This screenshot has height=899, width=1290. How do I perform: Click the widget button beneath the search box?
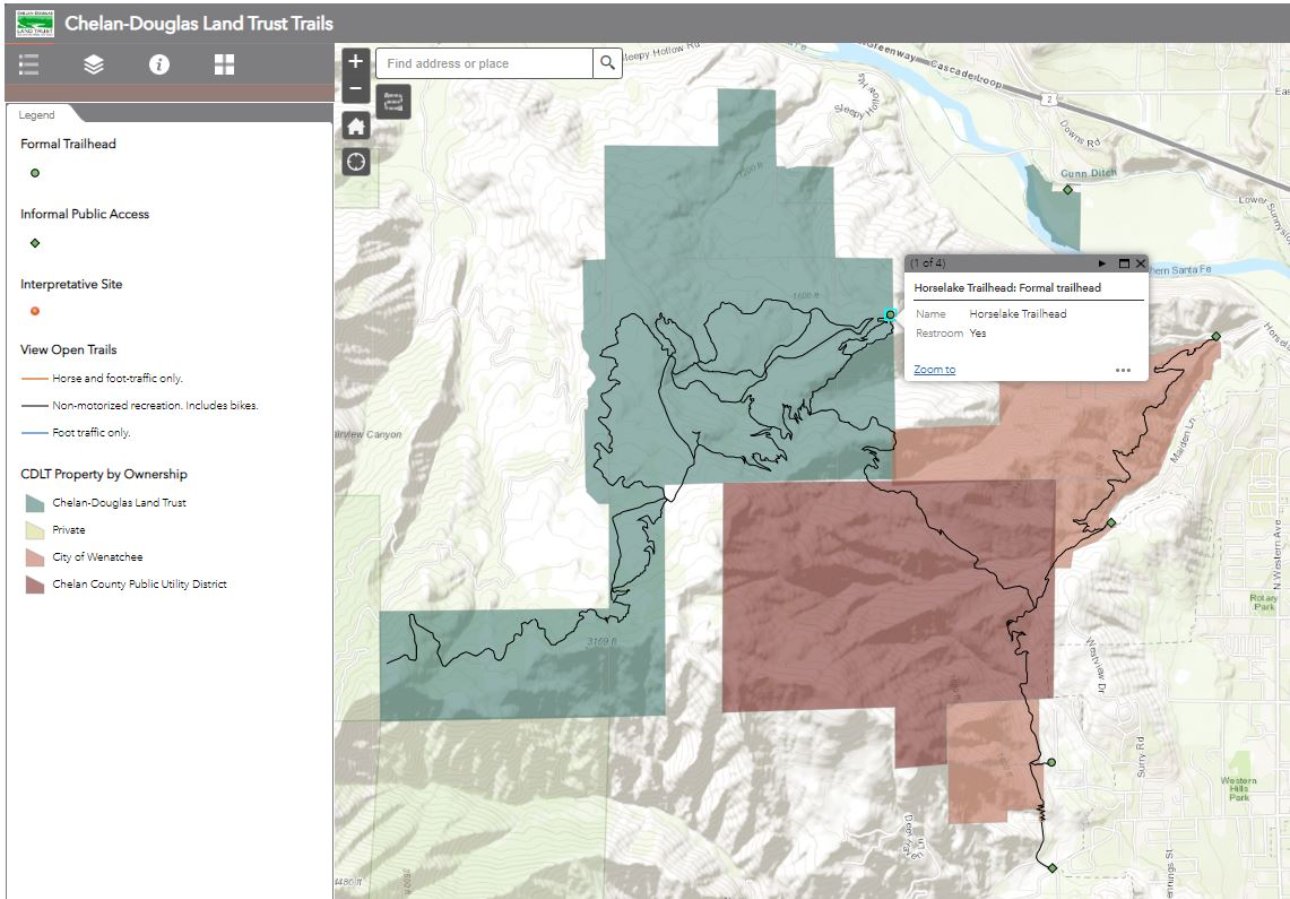click(393, 101)
